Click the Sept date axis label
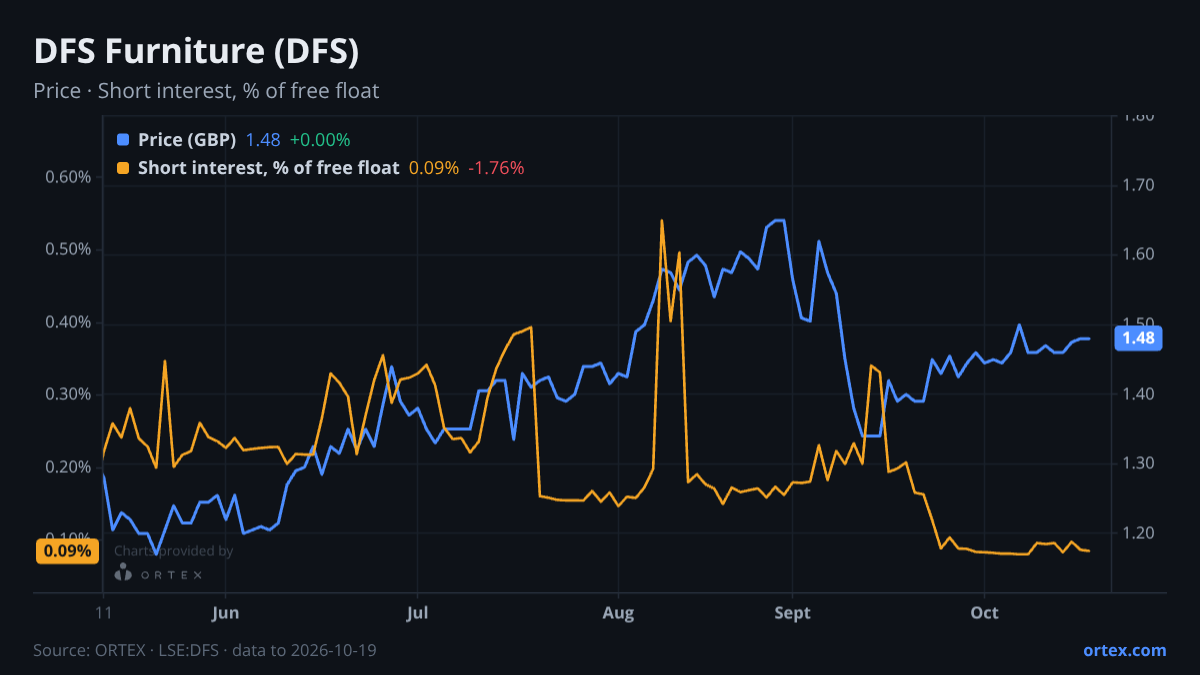Image resolution: width=1200 pixels, height=675 pixels. (792, 612)
